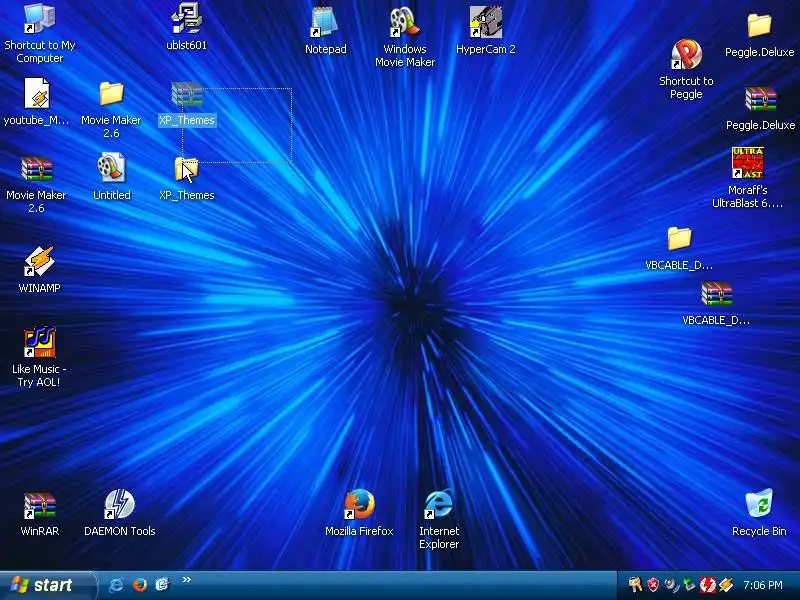
Task: Select the Mozilla Firefox desktop shortcut
Action: point(359,504)
